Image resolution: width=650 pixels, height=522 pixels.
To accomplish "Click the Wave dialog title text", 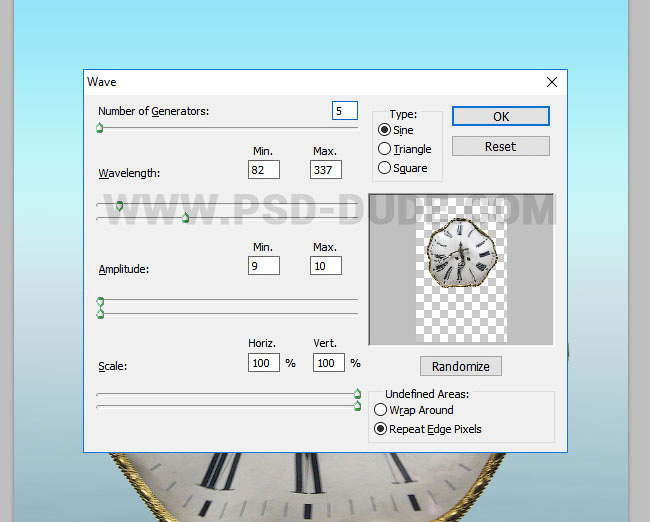I will coord(102,82).
